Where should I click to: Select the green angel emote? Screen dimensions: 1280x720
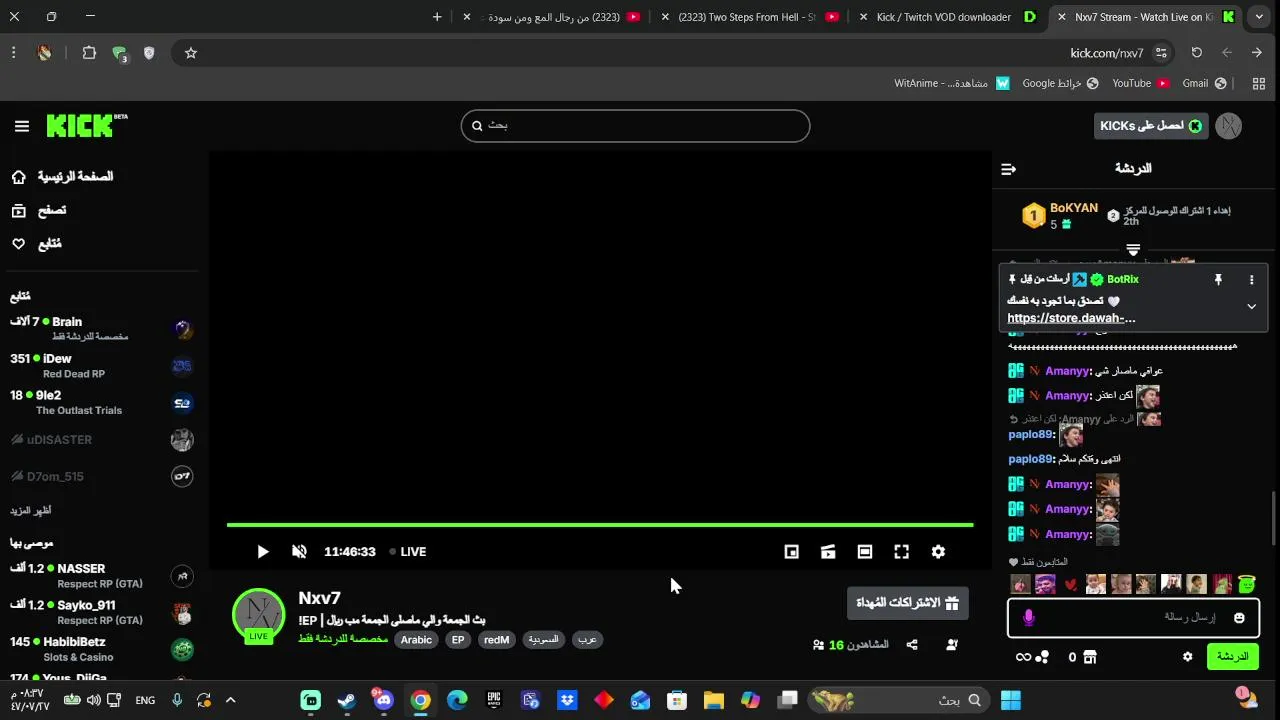(x=1246, y=584)
